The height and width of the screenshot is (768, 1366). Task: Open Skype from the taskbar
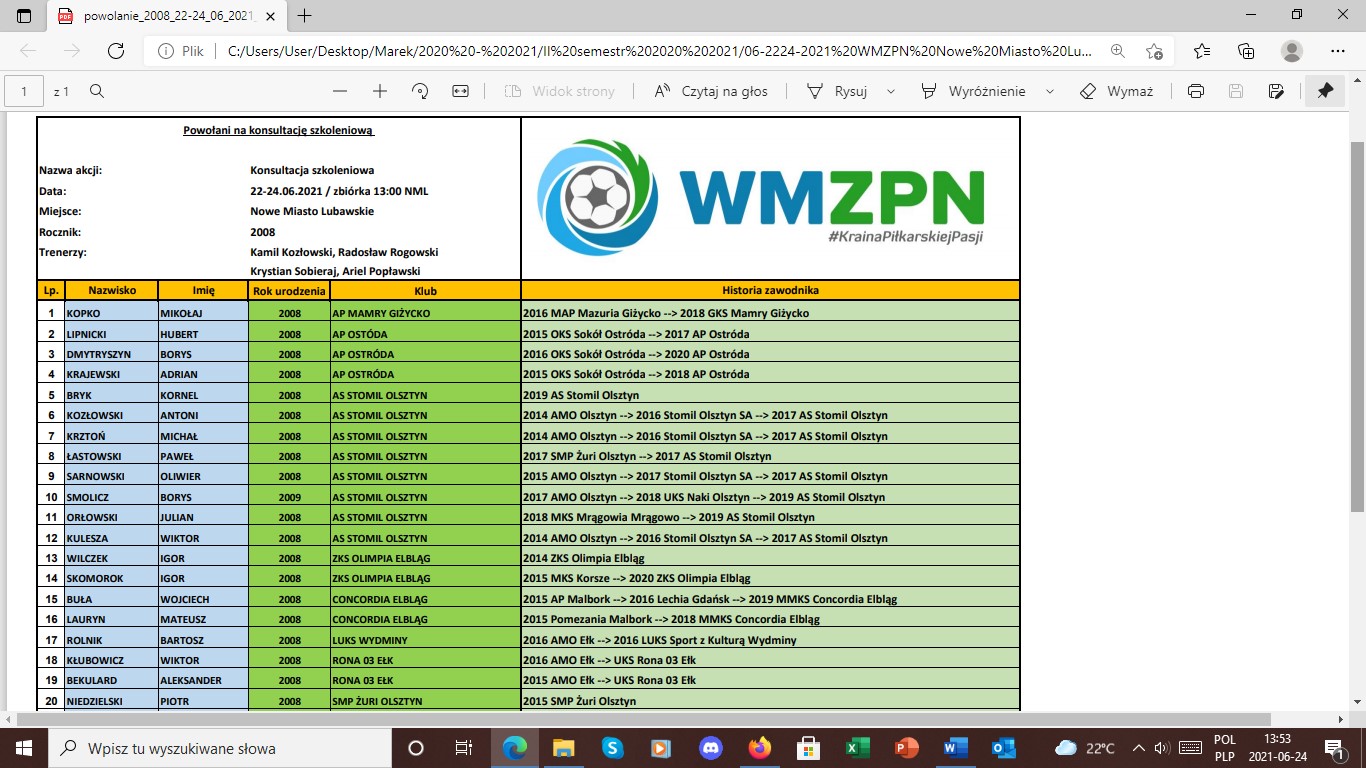click(x=612, y=747)
